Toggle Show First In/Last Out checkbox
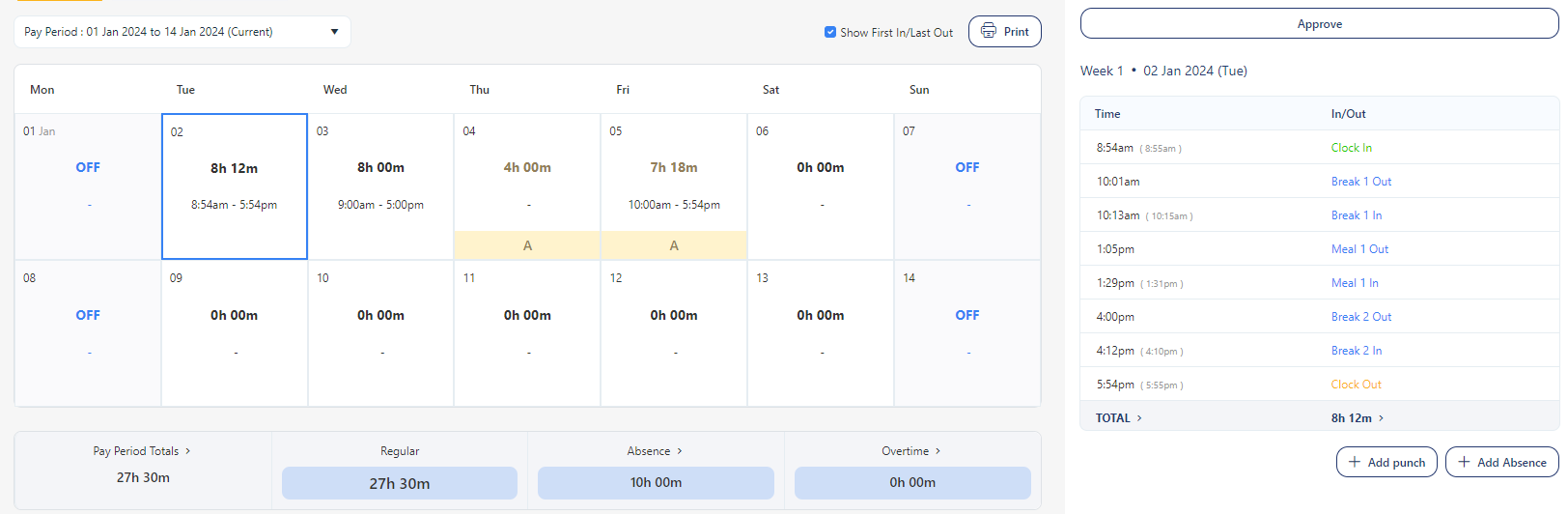The image size is (1568, 514). coord(830,32)
